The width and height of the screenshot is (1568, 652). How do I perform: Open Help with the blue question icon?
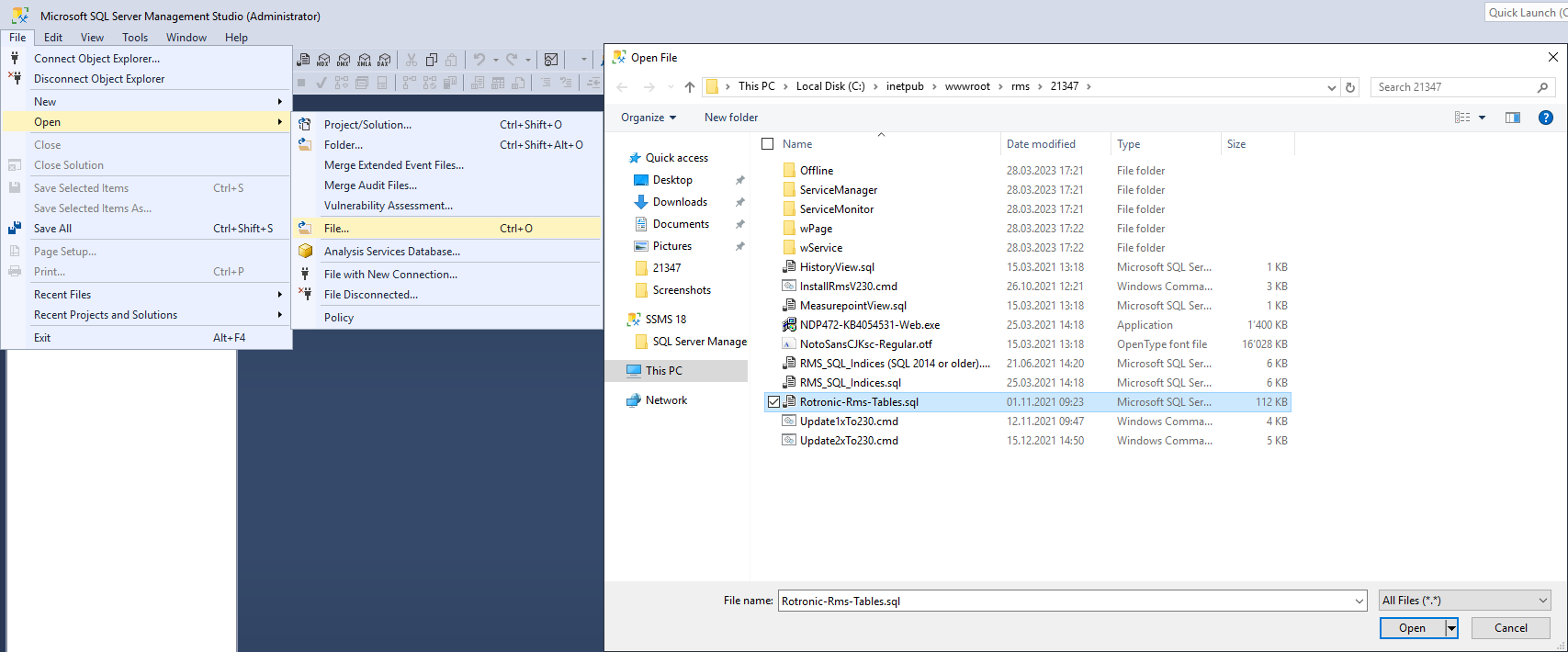(x=1546, y=118)
